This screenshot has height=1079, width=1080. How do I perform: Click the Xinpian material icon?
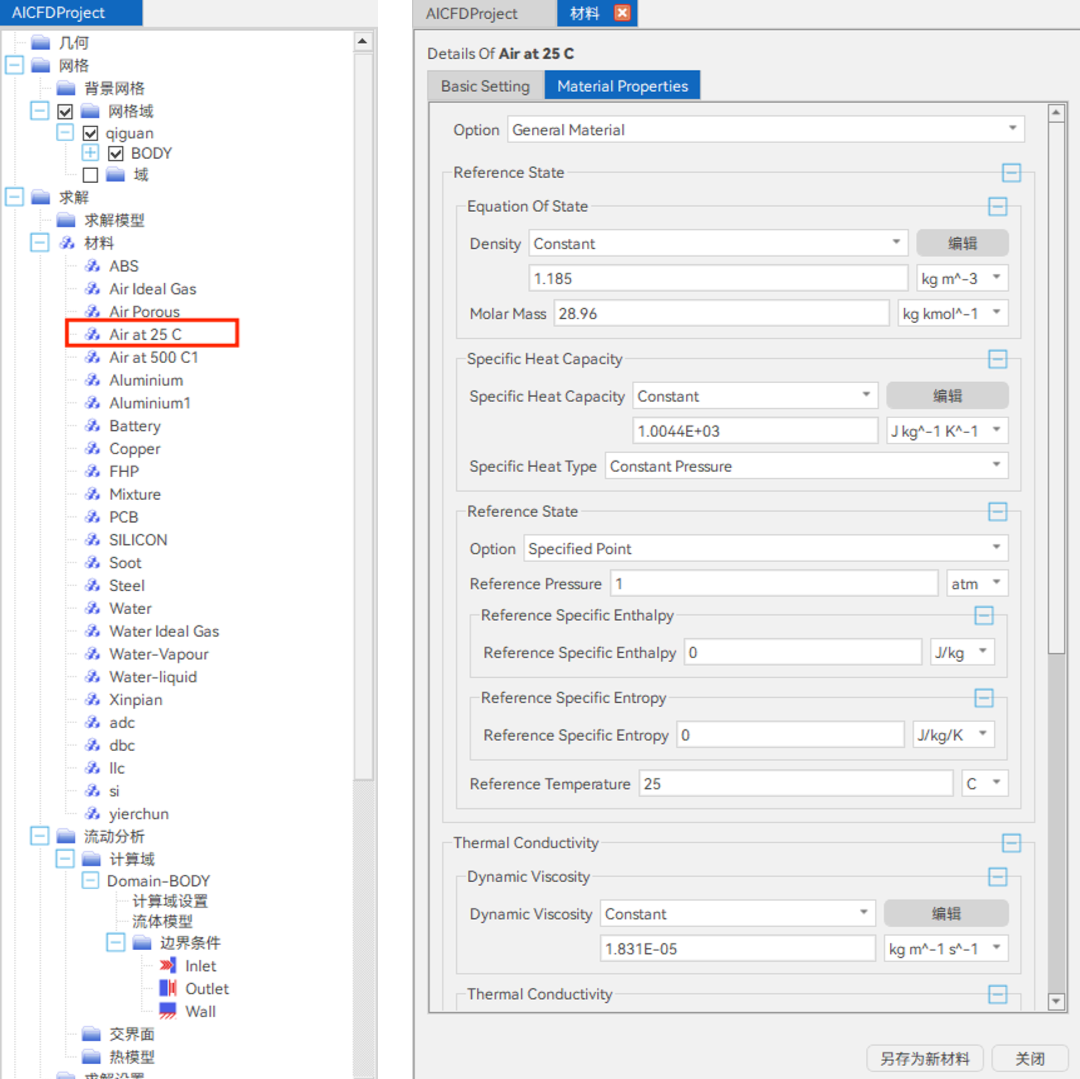tap(92, 700)
